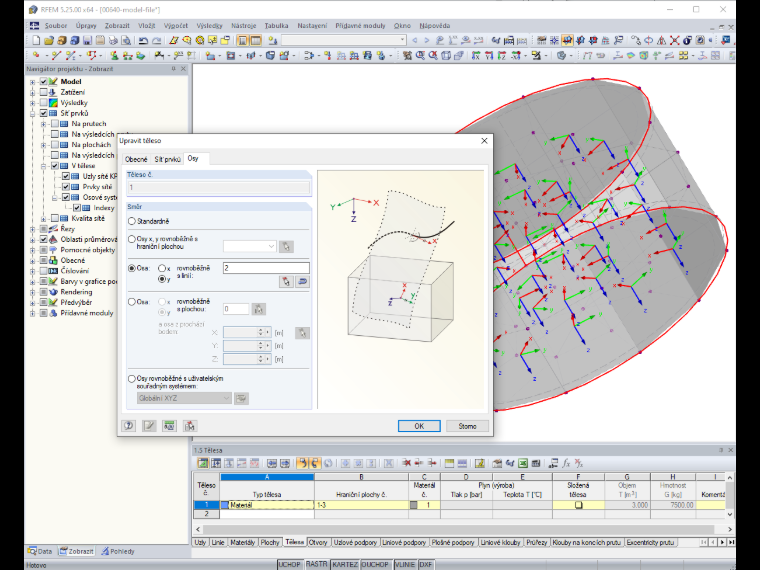Click the pick-line icon beside line field
Viewport: 760px width, 570px height.
[286, 282]
